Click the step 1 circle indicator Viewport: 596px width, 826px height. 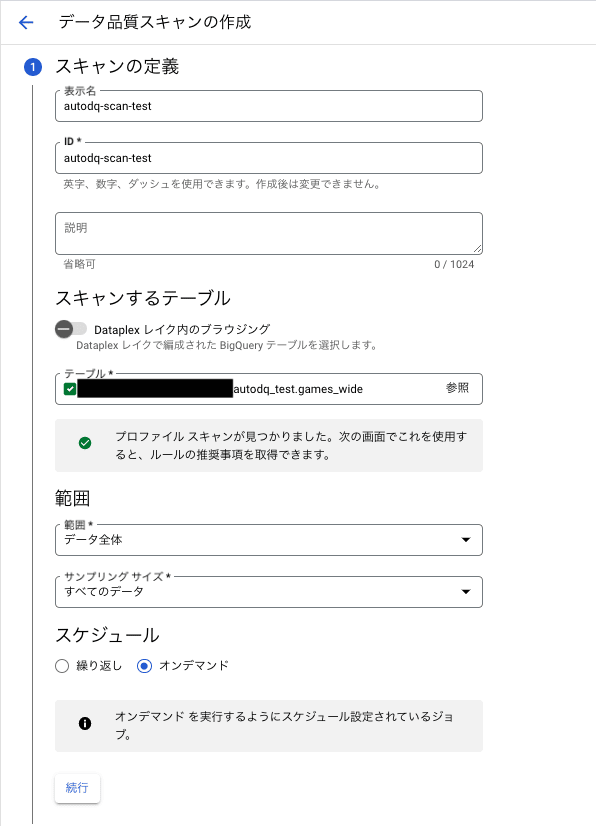point(33,67)
